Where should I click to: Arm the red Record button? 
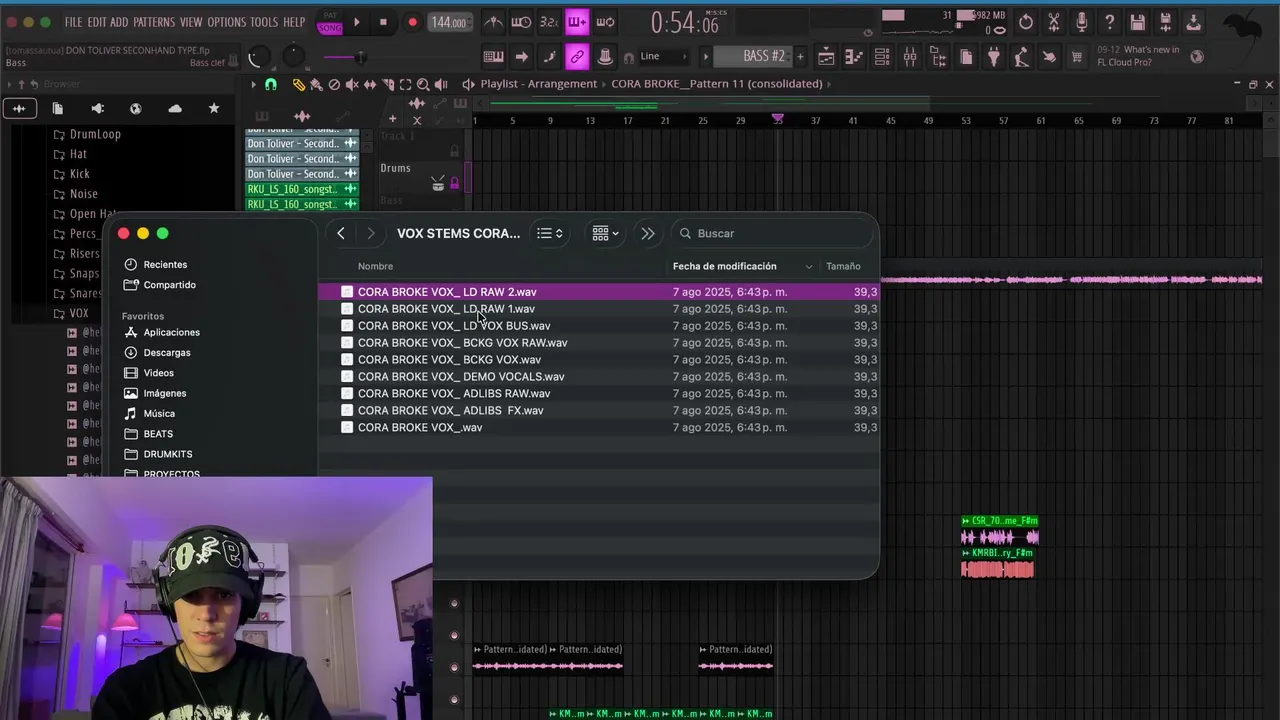pyautogui.click(x=412, y=22)
